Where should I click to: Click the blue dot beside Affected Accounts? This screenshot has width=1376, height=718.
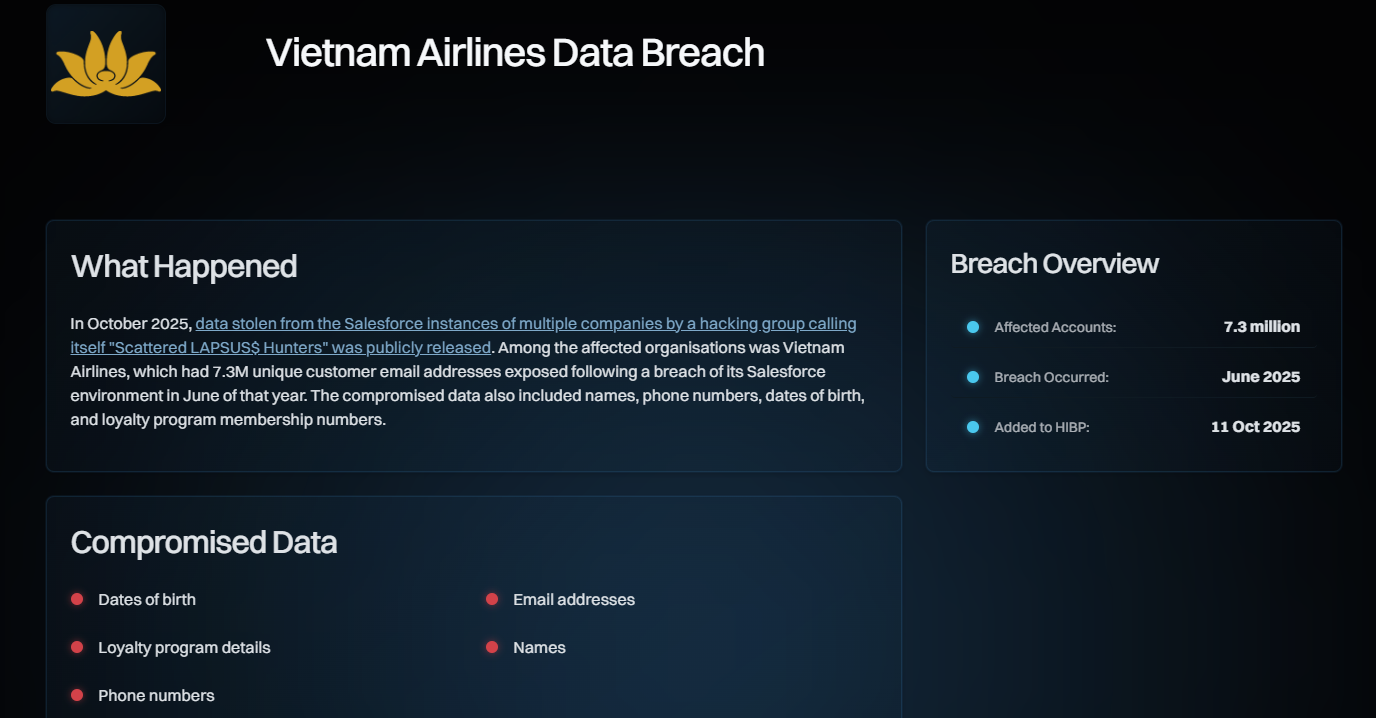tap(973, 327)
